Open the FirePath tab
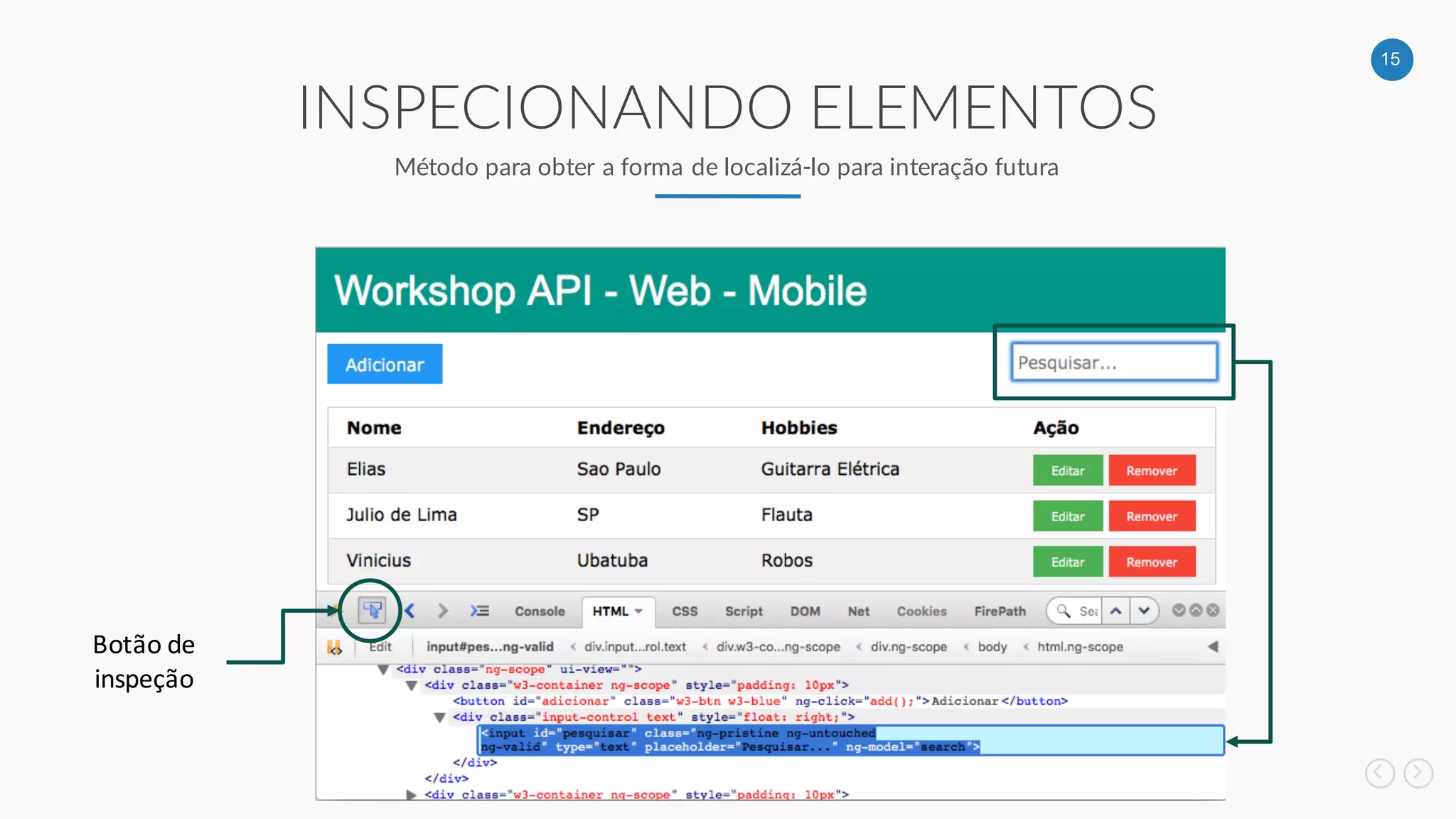1456x819 pixels. [1000, 611]
